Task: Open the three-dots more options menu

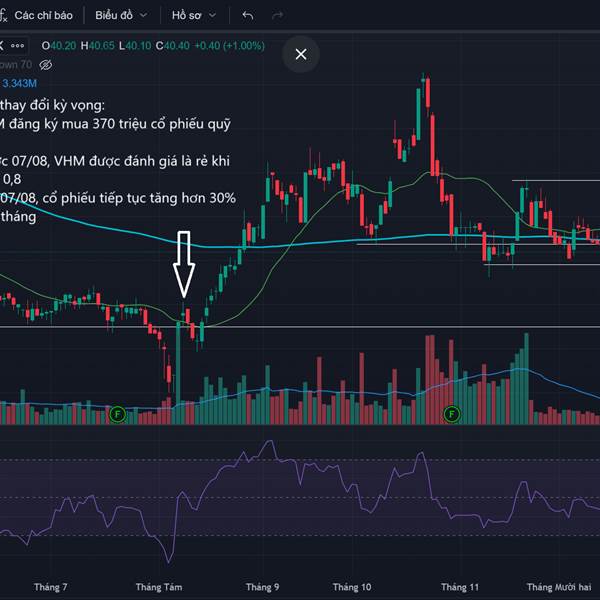Action: pyautogui.click(x=17, y=46)
